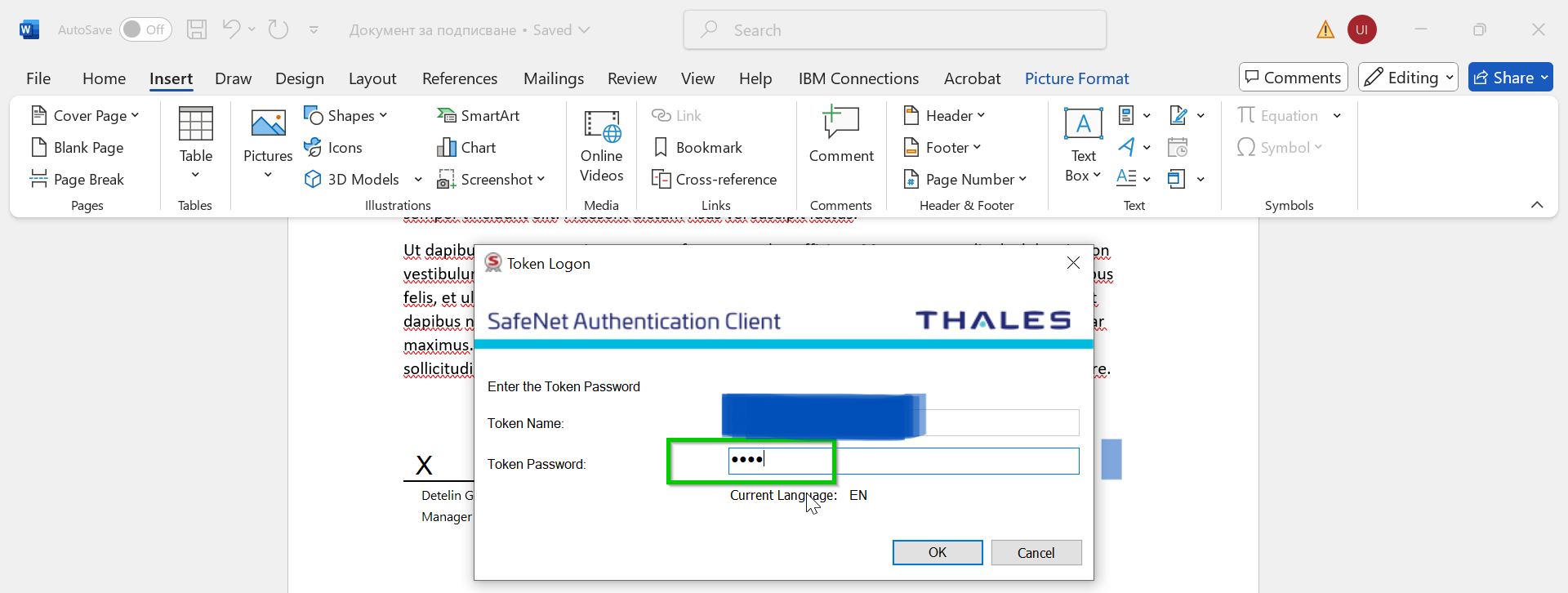The image size is (1568, 593).
Task: Click the Share button
Action: (1510, 78)
